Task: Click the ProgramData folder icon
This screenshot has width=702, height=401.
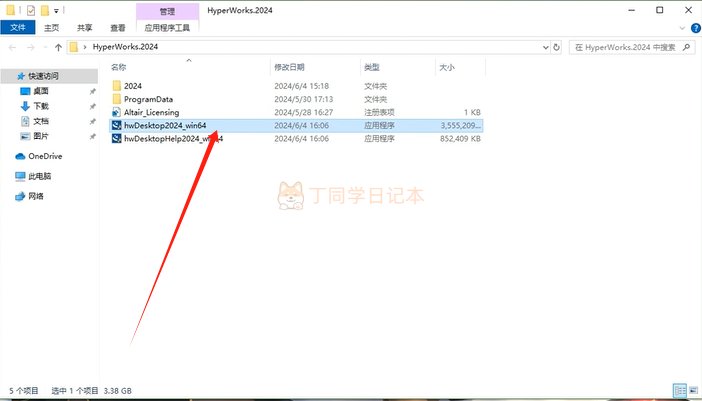Action: [x=117, y=99]
